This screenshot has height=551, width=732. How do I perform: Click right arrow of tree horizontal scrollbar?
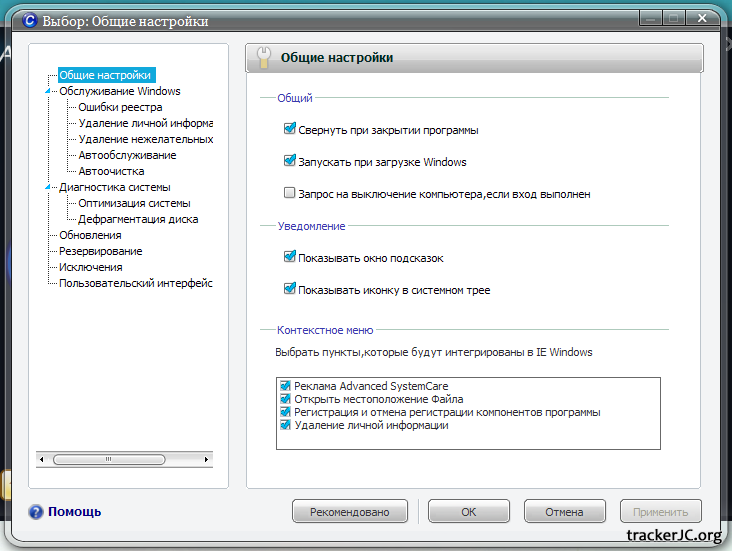(207, 459)
